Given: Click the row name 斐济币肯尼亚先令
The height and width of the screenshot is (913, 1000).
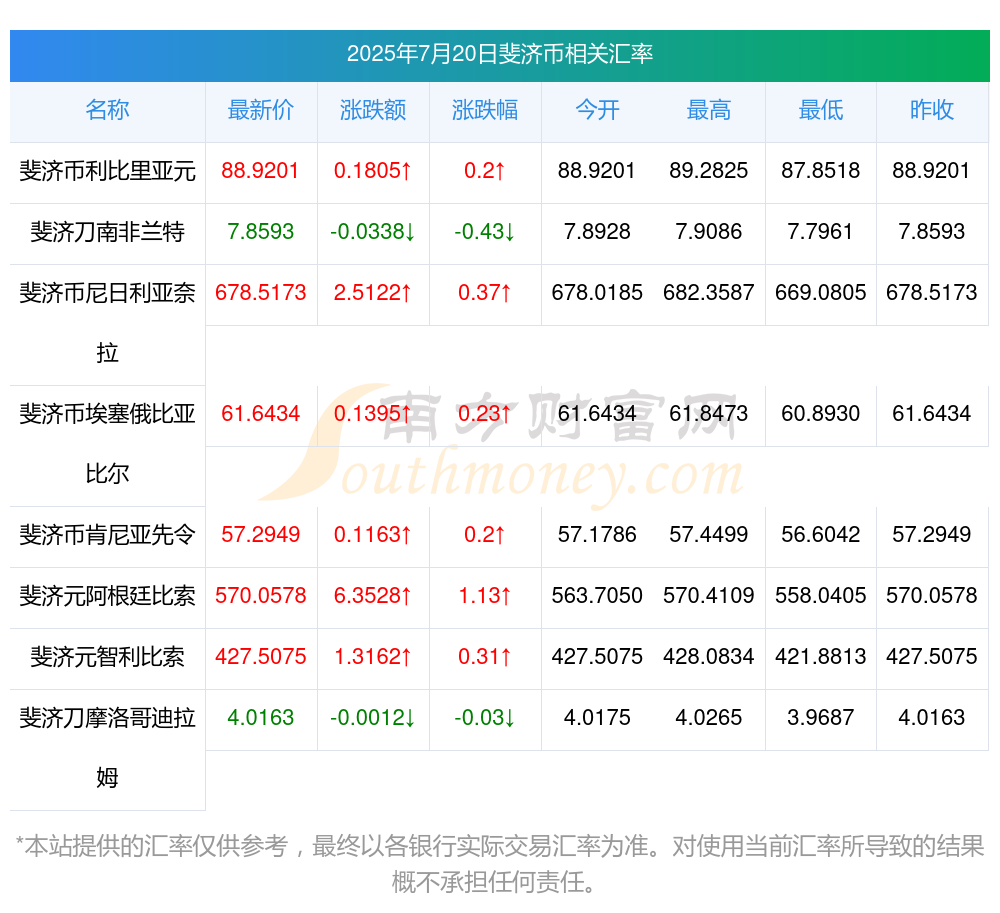Looking at the screenshot, I should coord(107,535).
